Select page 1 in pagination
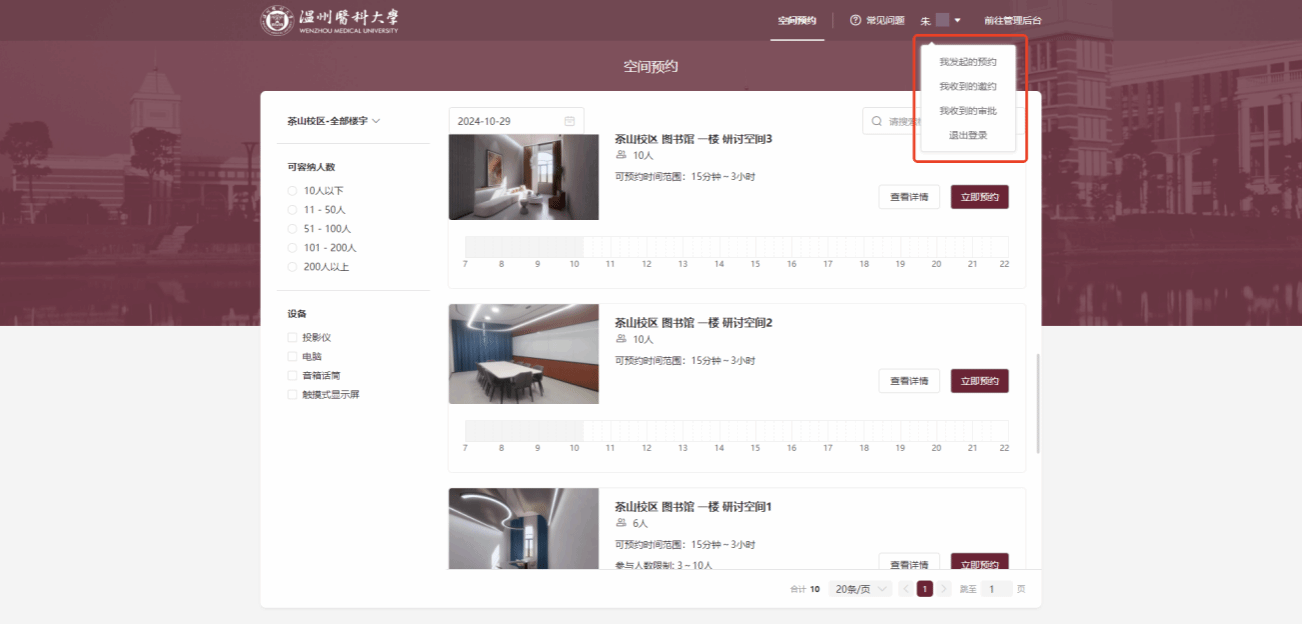This screenshot has height=624, width=1302. [925, 589]
